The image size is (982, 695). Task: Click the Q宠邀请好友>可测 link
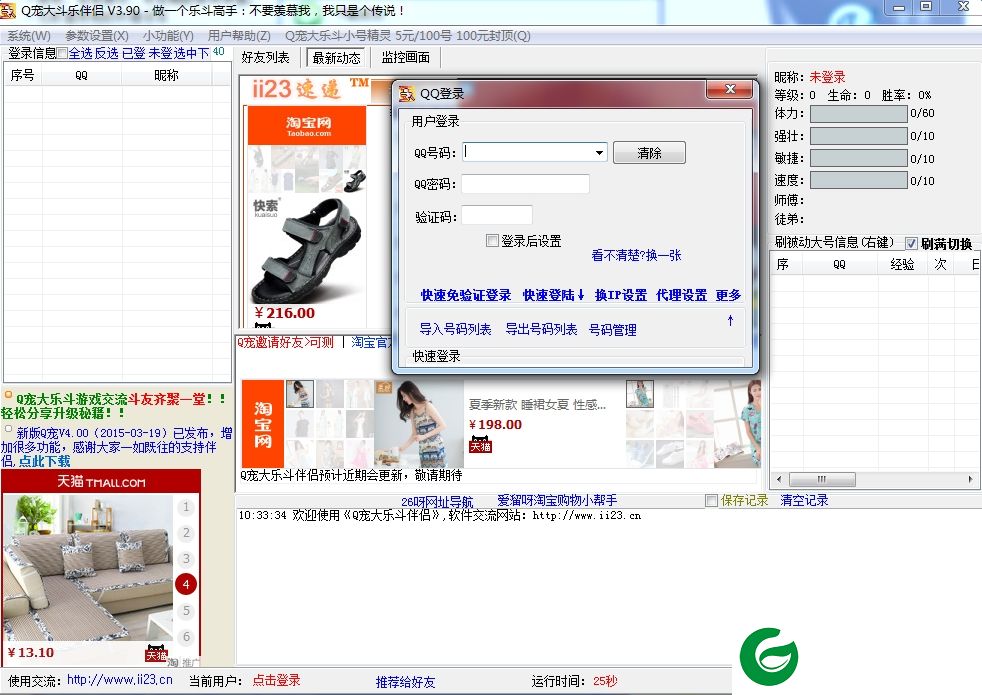(x=286, y=342)
